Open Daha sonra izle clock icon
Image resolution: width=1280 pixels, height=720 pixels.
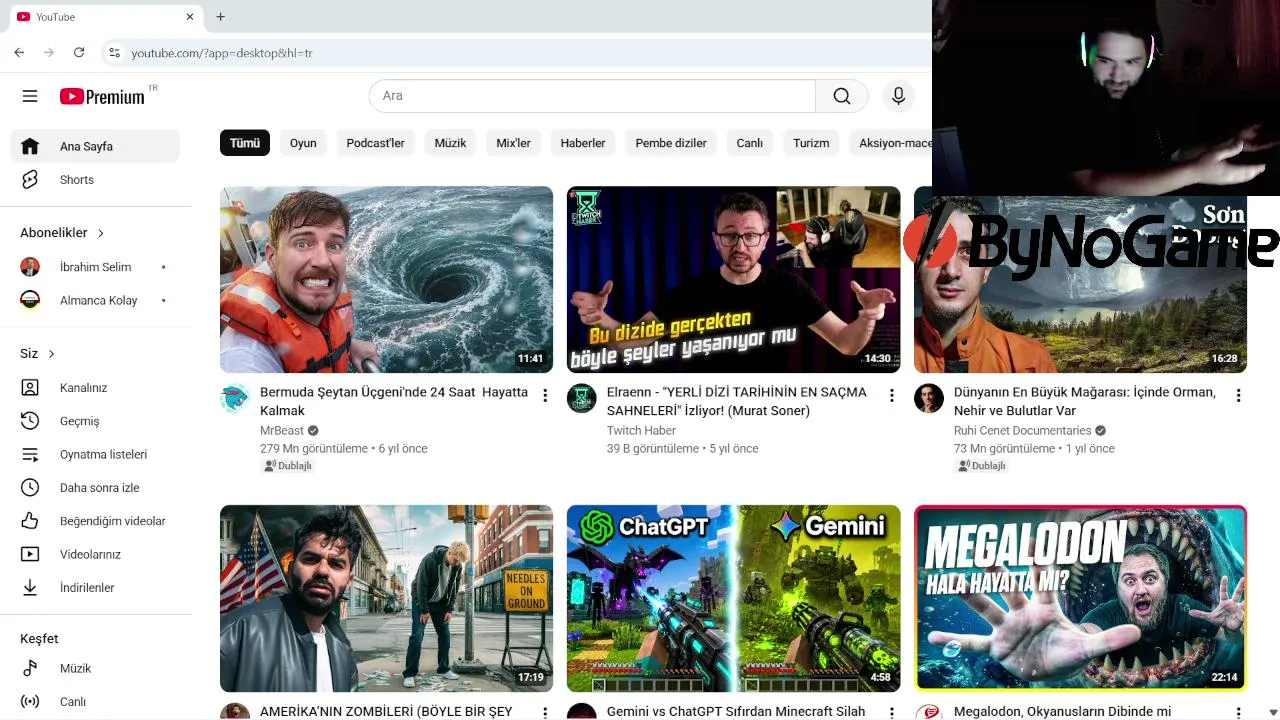30,488
